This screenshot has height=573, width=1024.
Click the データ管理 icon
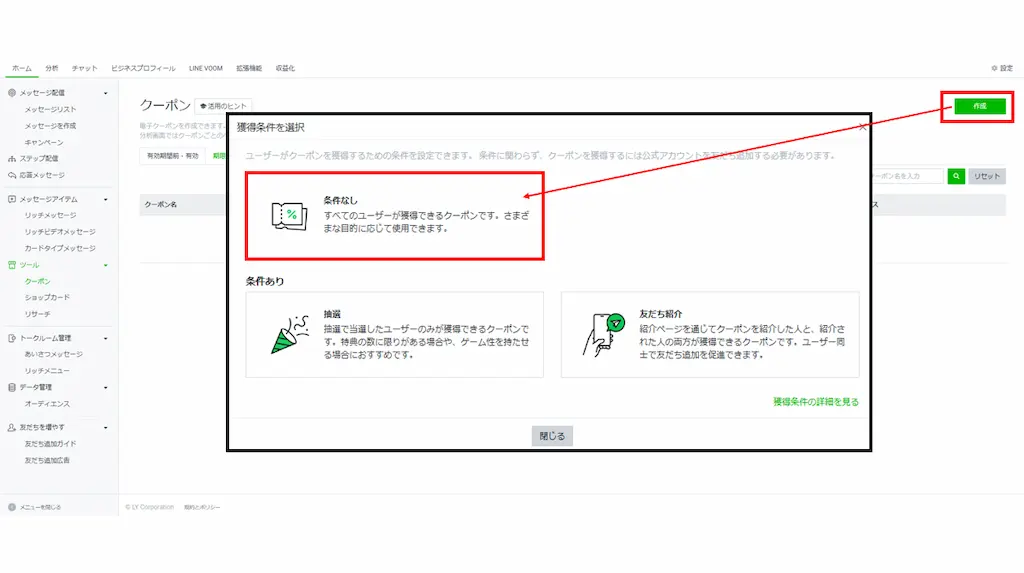(x=12, y=387)
